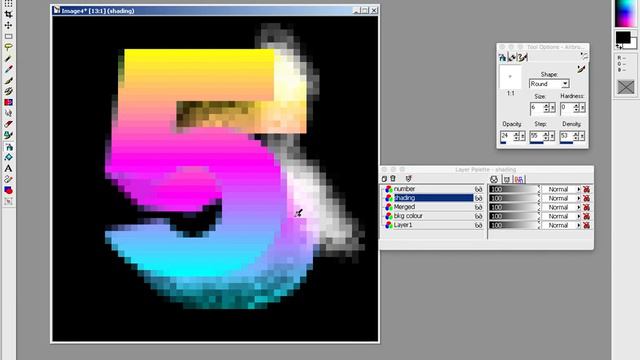The width and height of the screenshot is (640, 360).
Task: Toggle lock transparency for Layer1
Action: tap(587, 225)
